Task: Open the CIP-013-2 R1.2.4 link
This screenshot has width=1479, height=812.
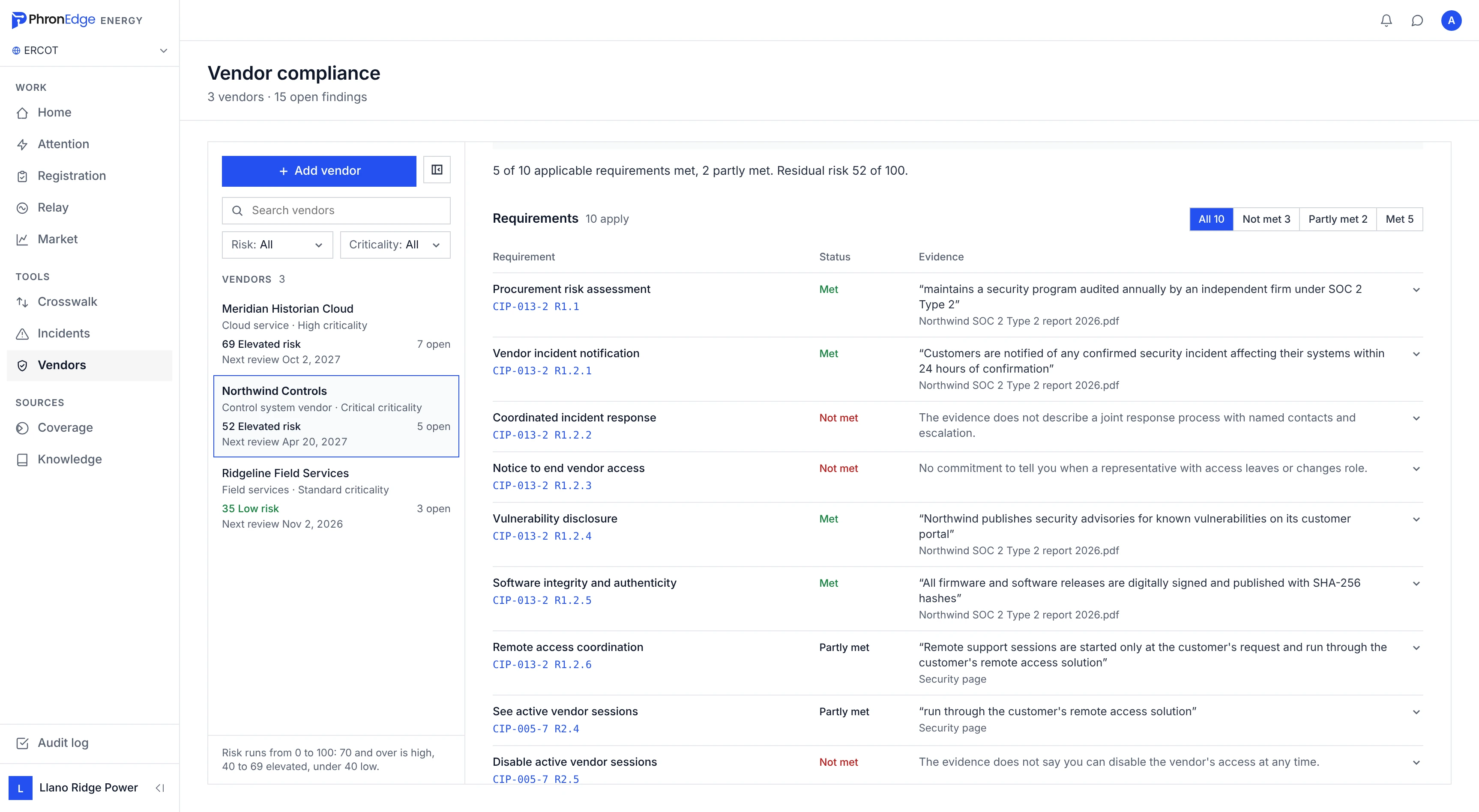Action: [542, 536]
